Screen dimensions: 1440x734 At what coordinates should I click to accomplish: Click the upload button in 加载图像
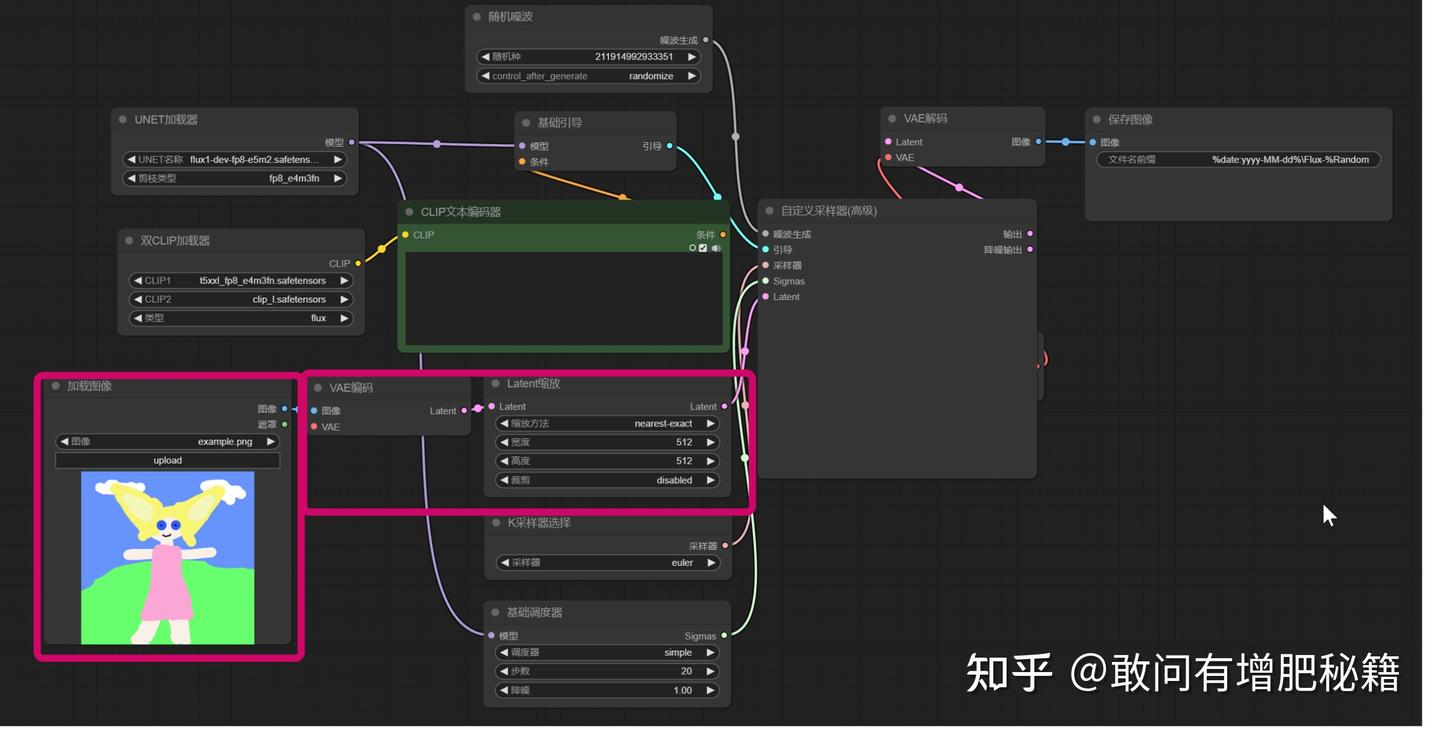tap(168, 460)
